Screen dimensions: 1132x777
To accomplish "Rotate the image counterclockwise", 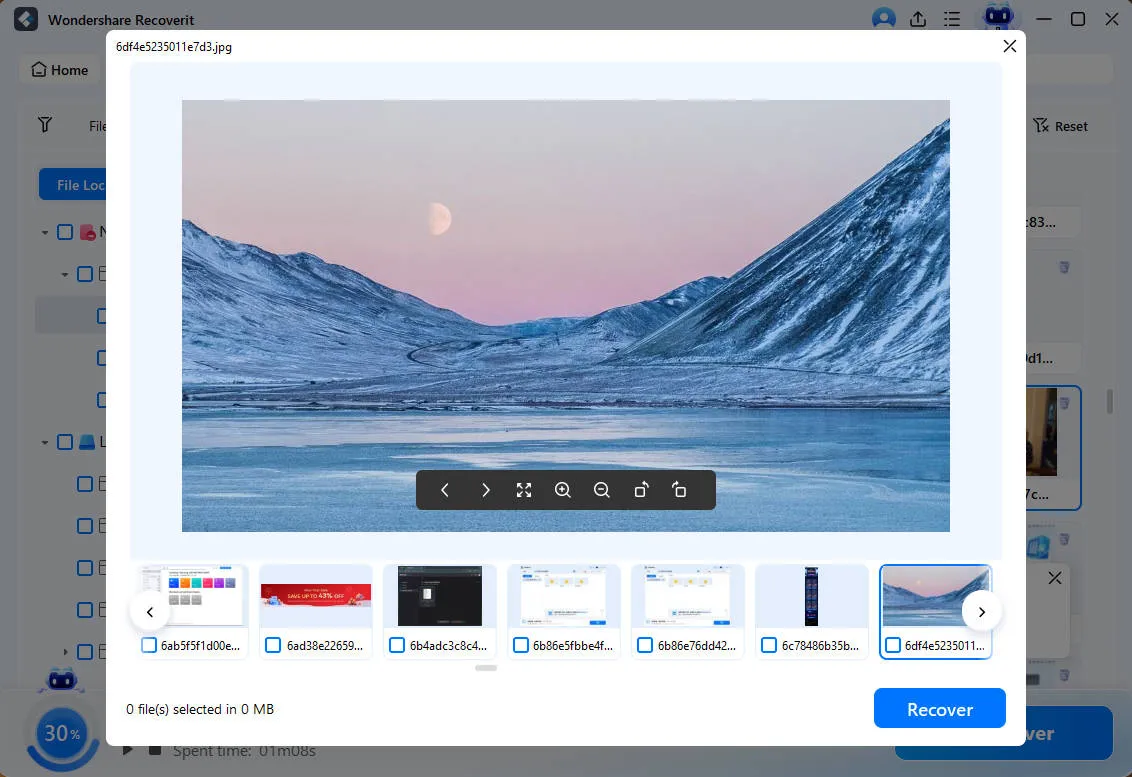I will [641, 490].
